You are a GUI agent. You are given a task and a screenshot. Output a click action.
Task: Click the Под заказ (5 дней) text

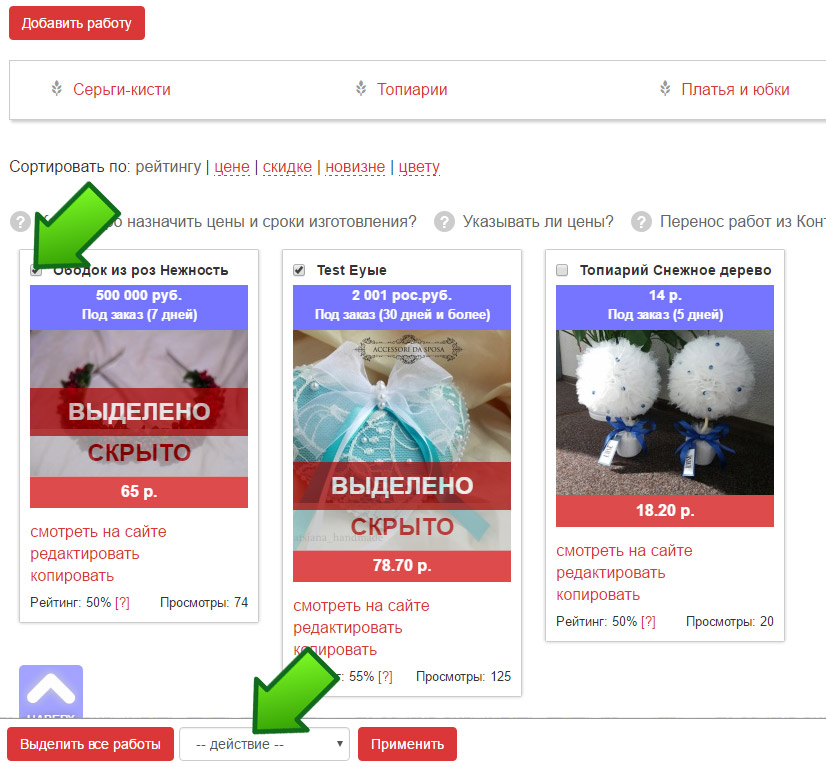665,315
